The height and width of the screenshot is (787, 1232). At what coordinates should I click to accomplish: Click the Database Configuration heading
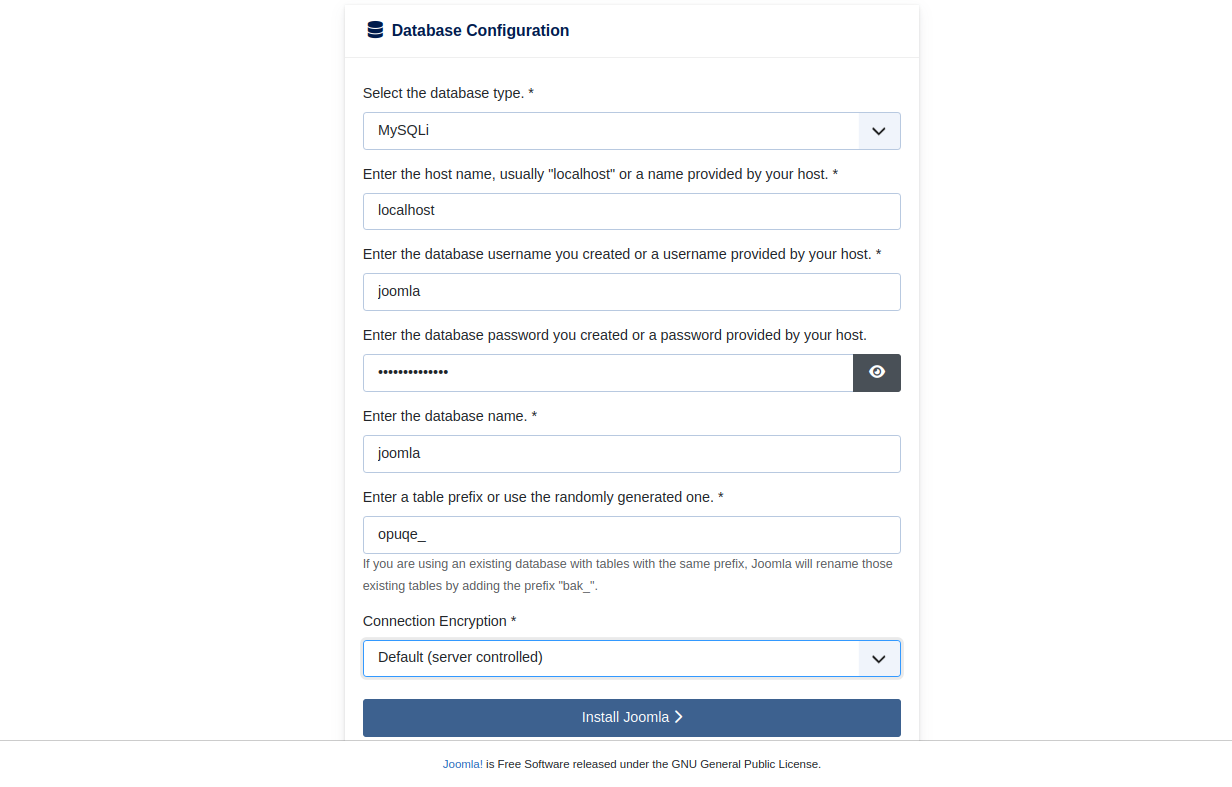tap(480, 31)
